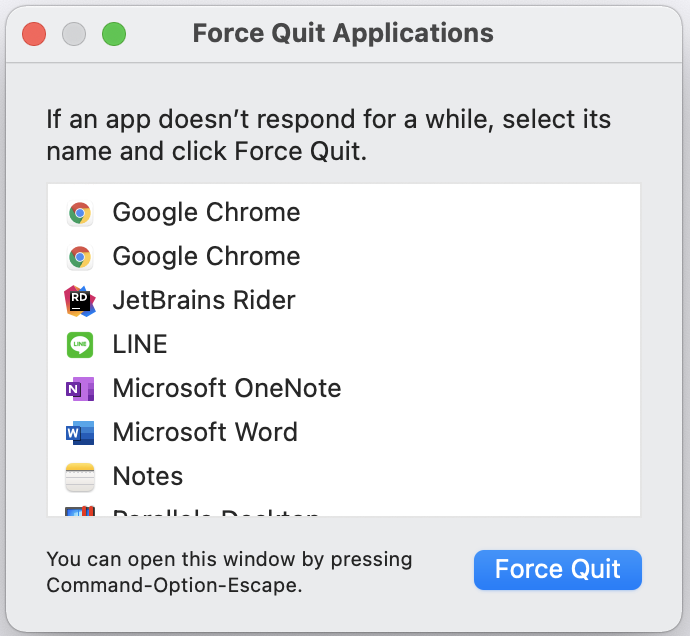Click the partially visible Parallels Desktop icon

[79, 512]
